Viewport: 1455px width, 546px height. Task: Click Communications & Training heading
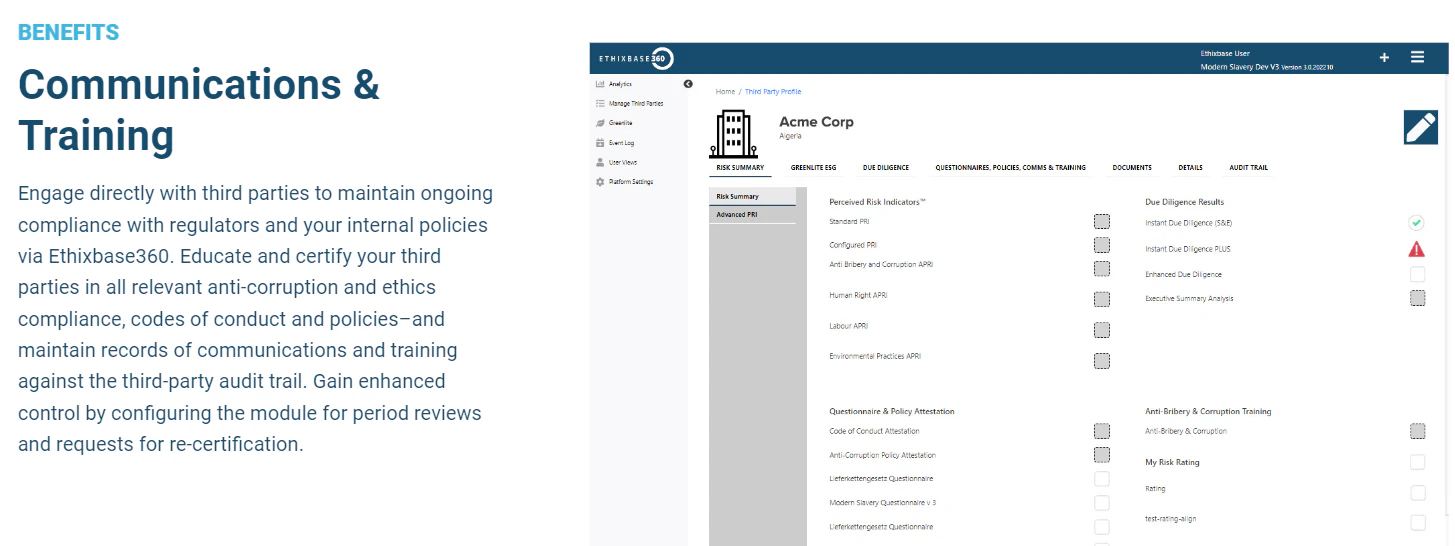pos(199,110)
